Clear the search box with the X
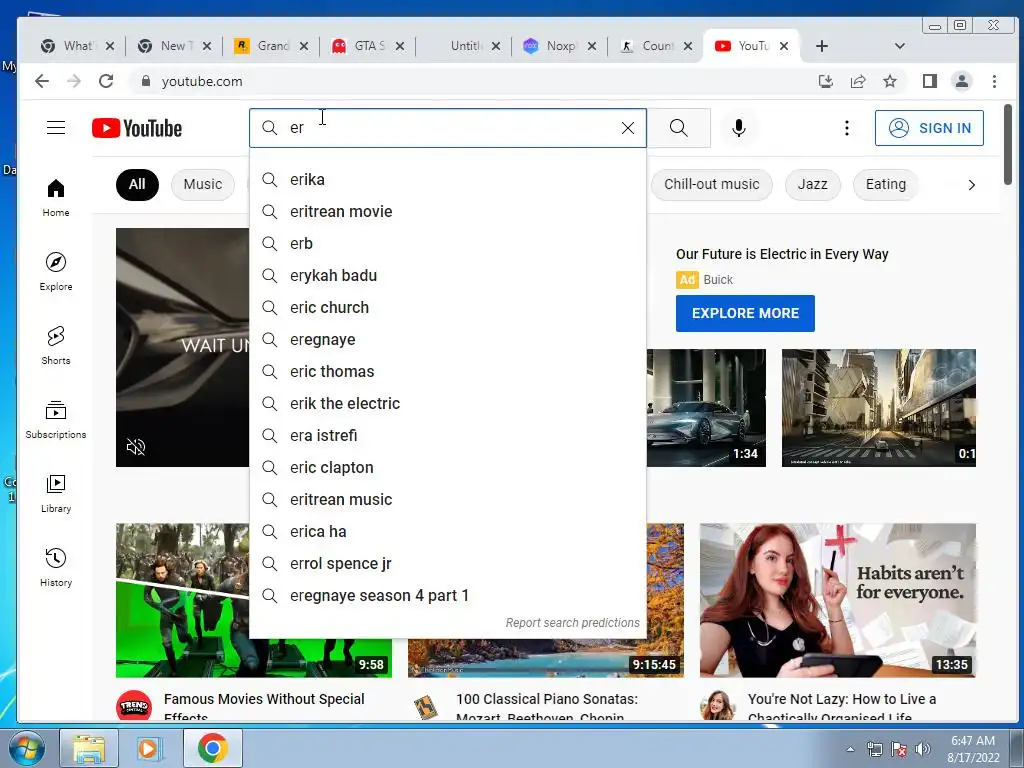 (628, 128)
